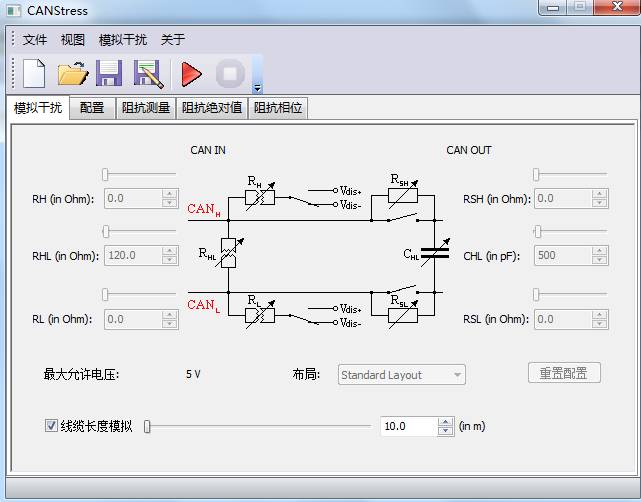Image resolution: width=641 pixels, height=502 pixels.
Task: Expand the toolbar overflow arrow
Action: pos(257,88)
